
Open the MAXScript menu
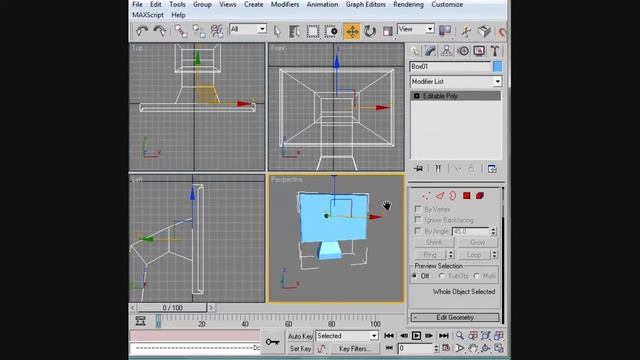point(148,15)
